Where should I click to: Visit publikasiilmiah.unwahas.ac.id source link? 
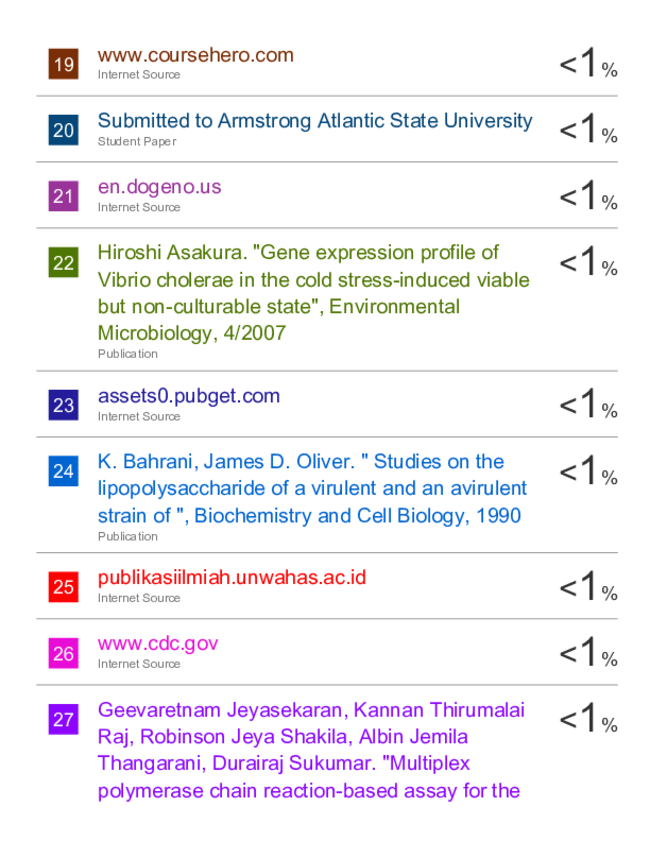pyautogui.click(x=232, y=578)
